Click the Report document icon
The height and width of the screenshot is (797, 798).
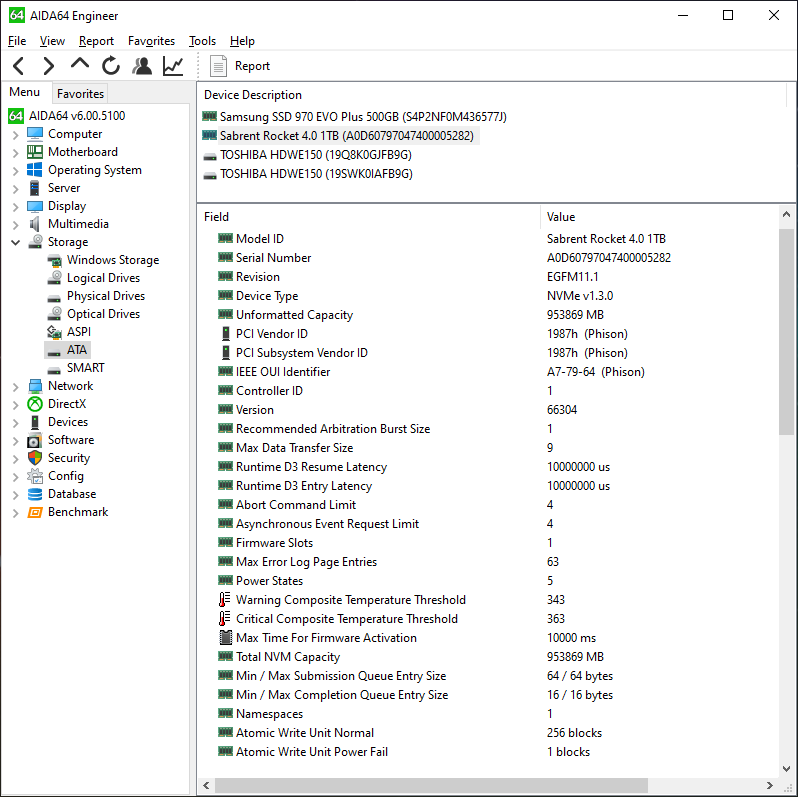[218, 66]
